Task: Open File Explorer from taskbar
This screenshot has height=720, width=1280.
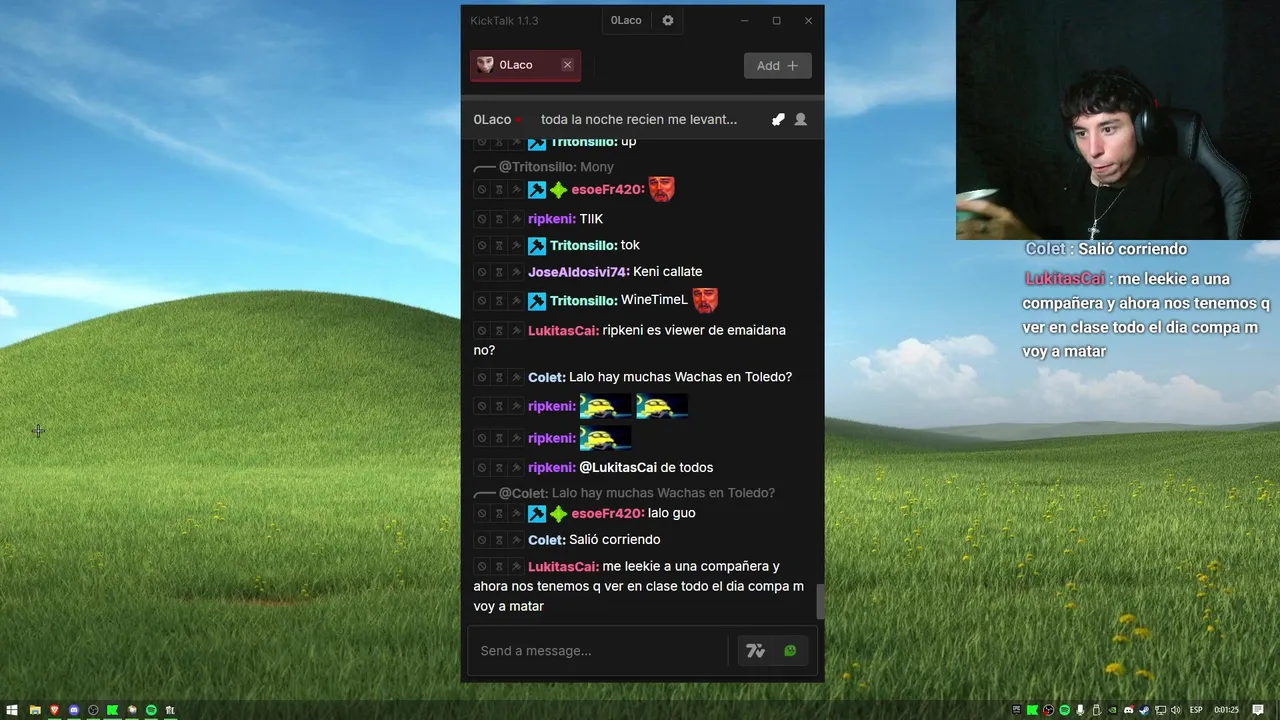Action: [35, 710]
